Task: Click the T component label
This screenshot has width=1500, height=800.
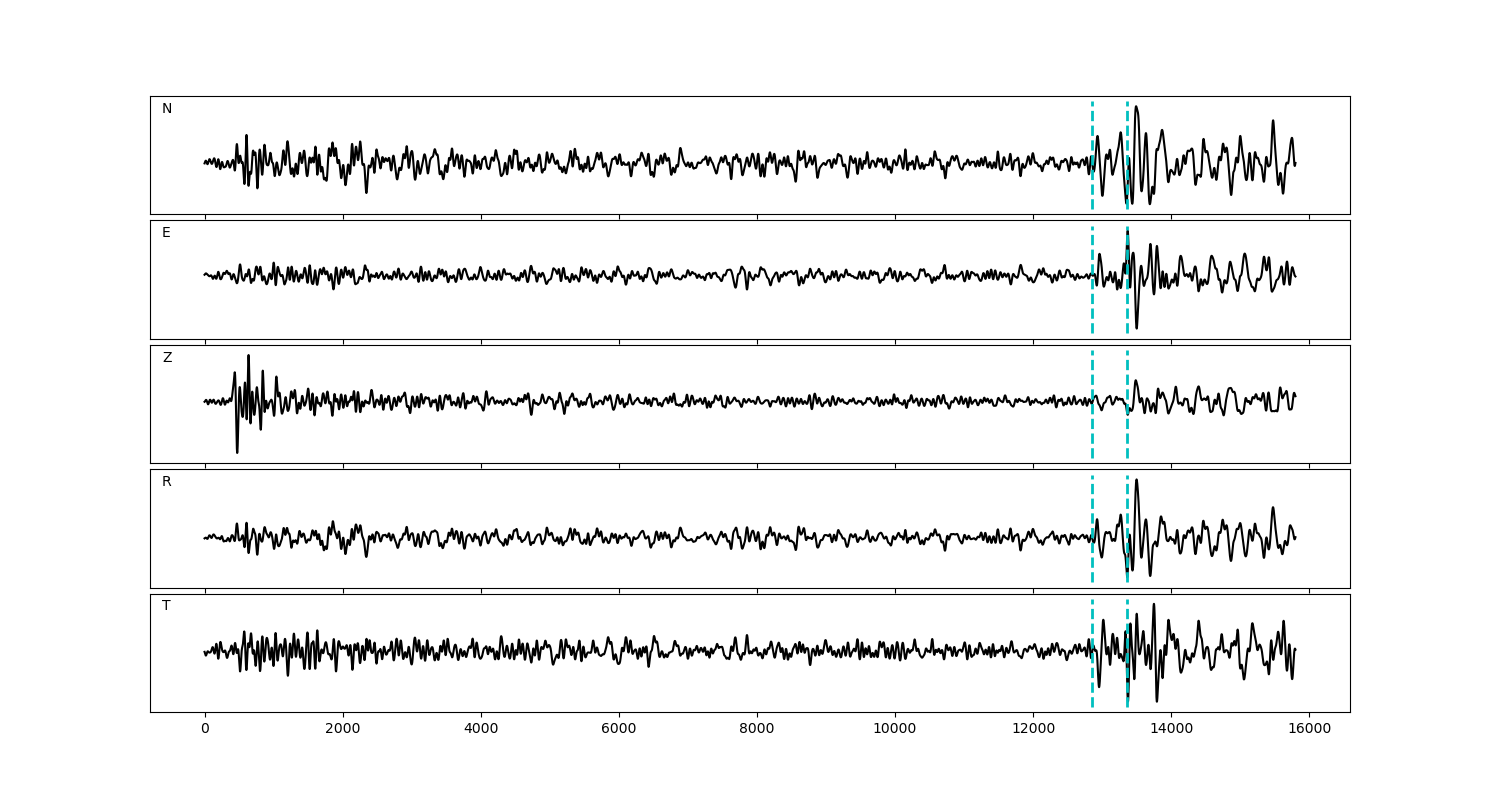Action: click(x=166, y=606)
